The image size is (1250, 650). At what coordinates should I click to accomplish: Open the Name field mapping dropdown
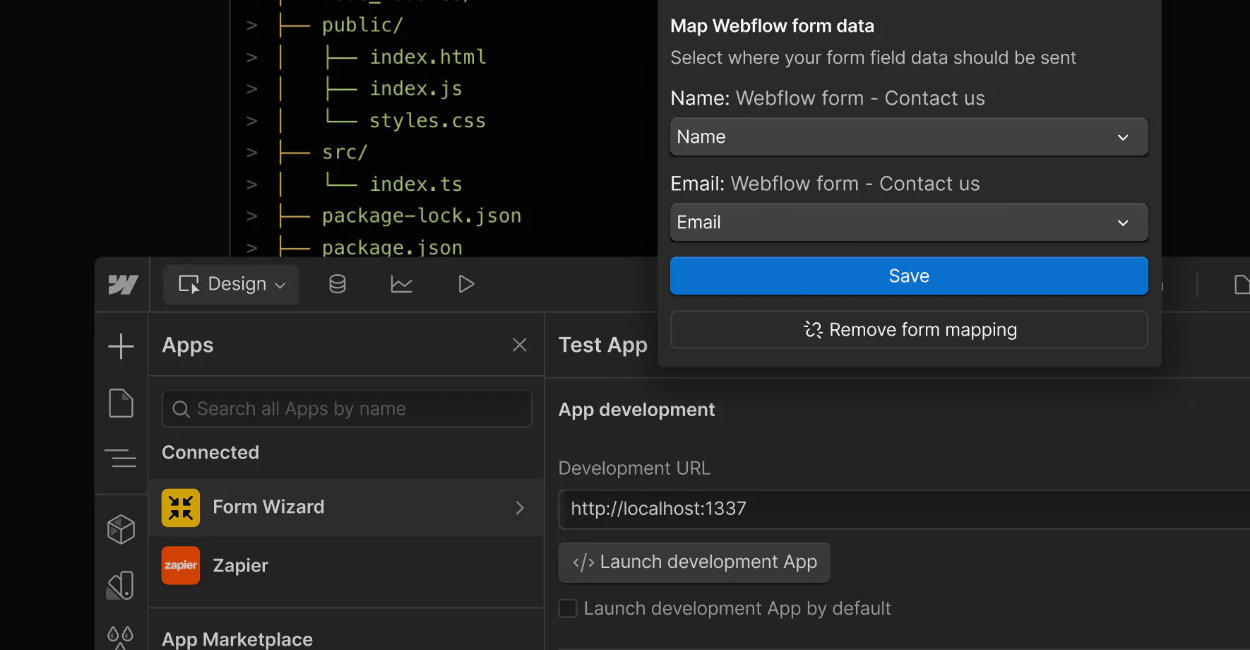tap(909, 137)
